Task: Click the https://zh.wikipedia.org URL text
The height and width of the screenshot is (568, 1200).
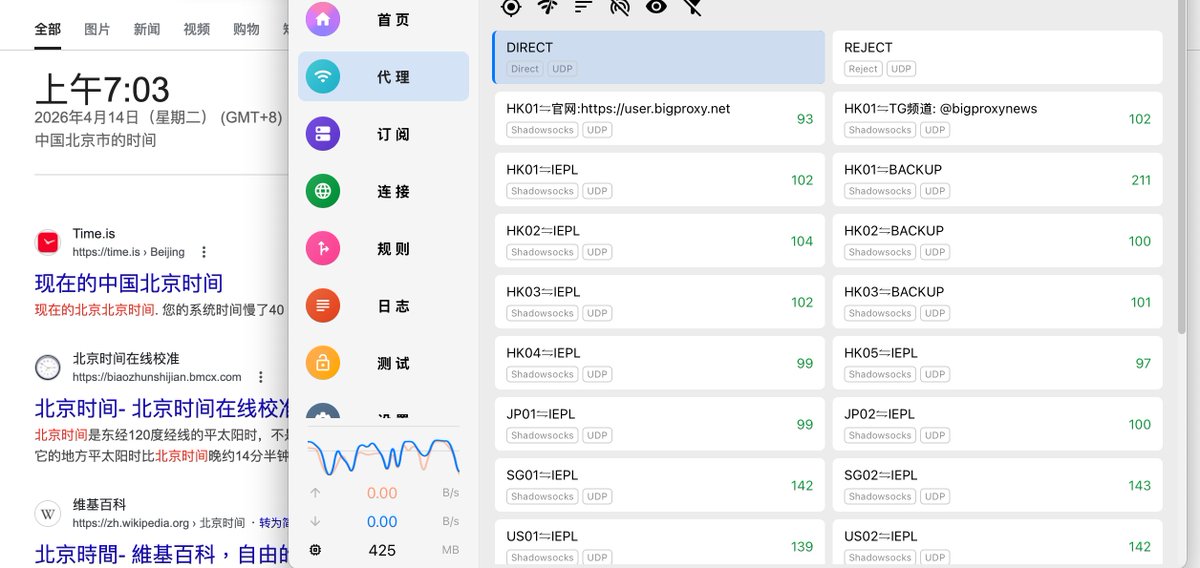Action: coord(130,523)
